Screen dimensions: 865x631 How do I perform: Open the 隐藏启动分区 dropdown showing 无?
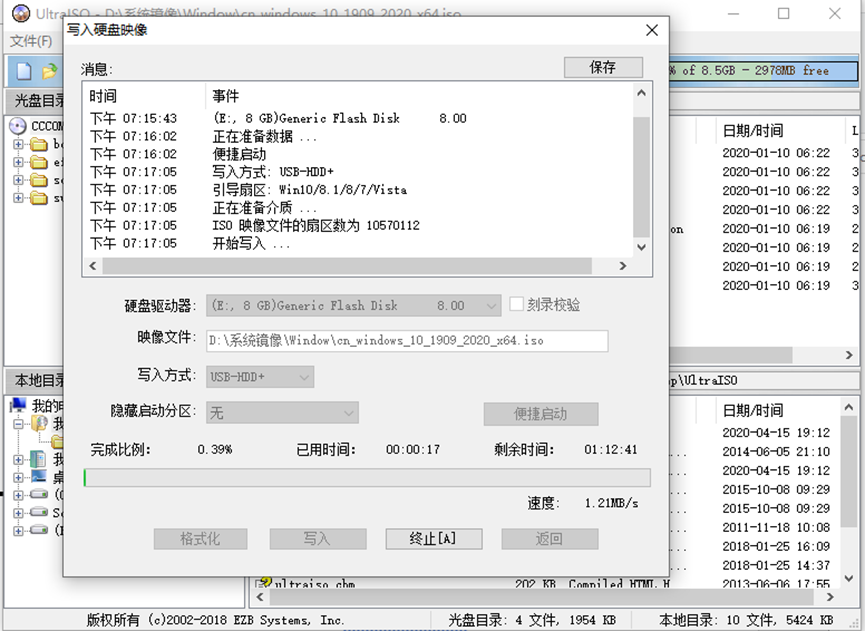point(282,413)
